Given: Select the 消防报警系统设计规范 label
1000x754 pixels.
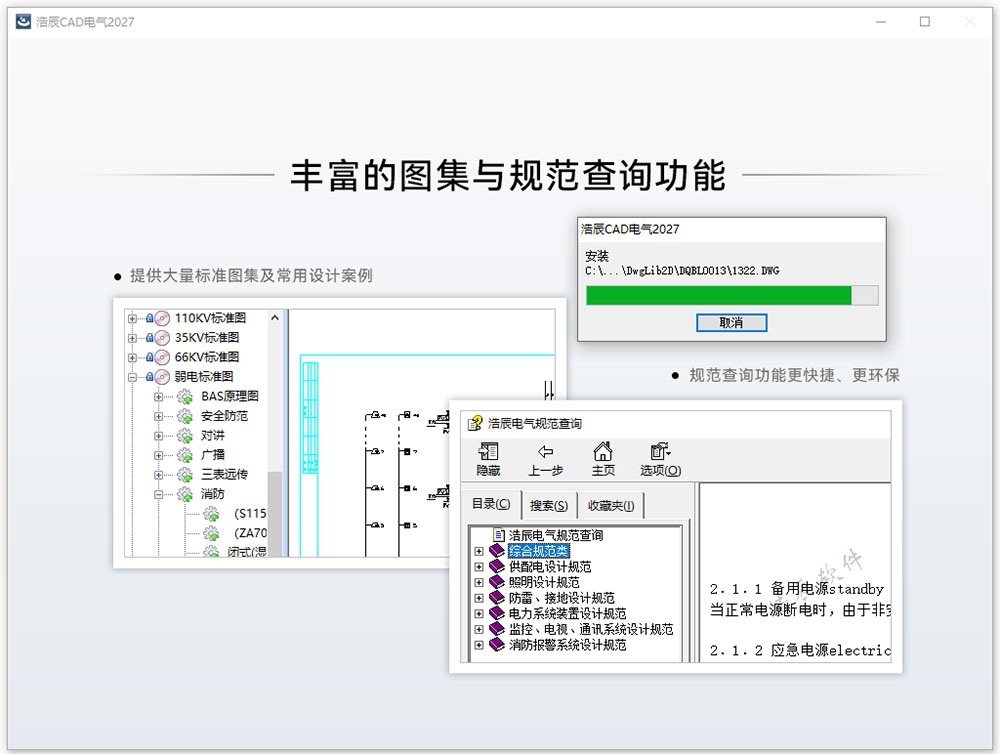Looking at the screenshot, I should (x=568, y=645).
